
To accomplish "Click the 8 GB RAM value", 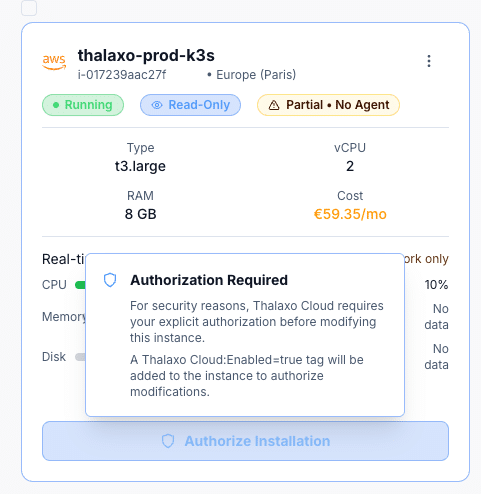I will click(140, 214).
